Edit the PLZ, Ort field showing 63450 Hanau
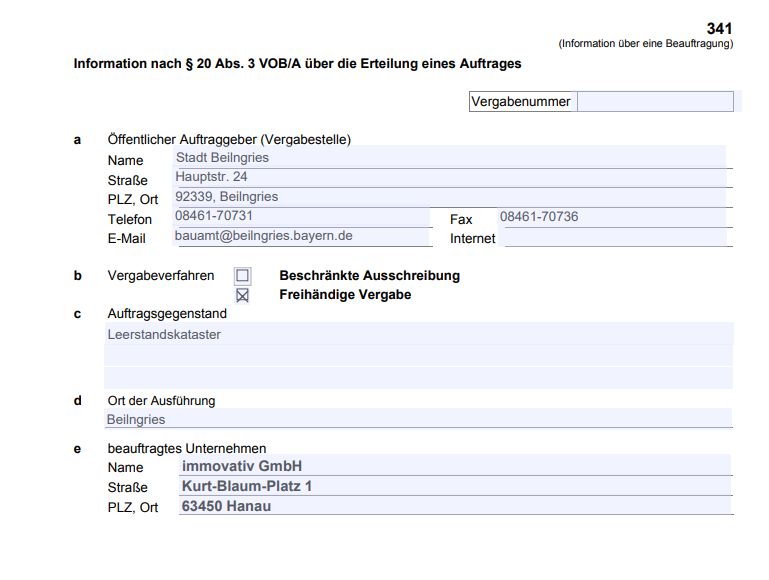The image size is (769, 580). (453, 506)
